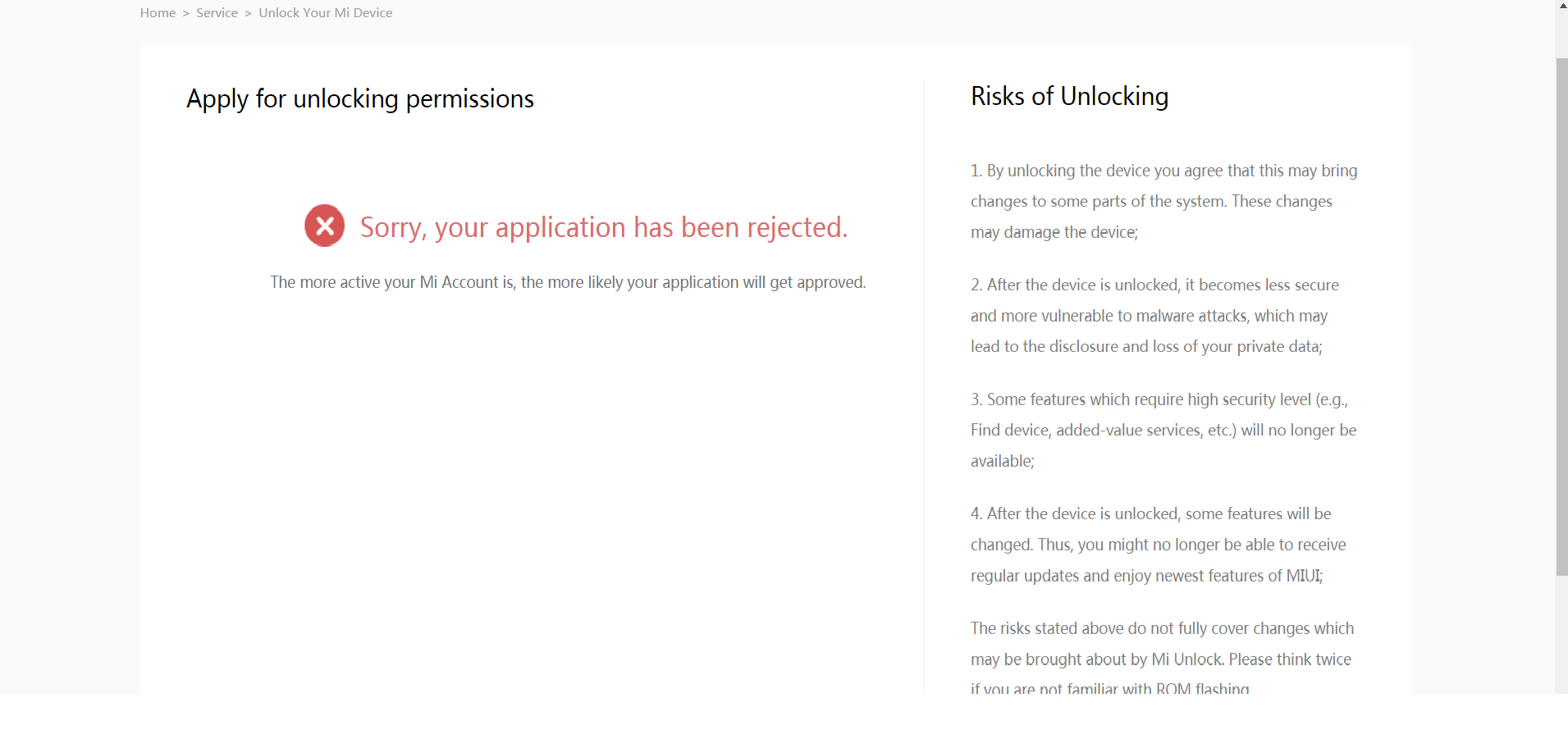The width and height of the screenshot is (1568, 739).
Task: Click the scrollbar up arrow
Action: point(1561,6)
